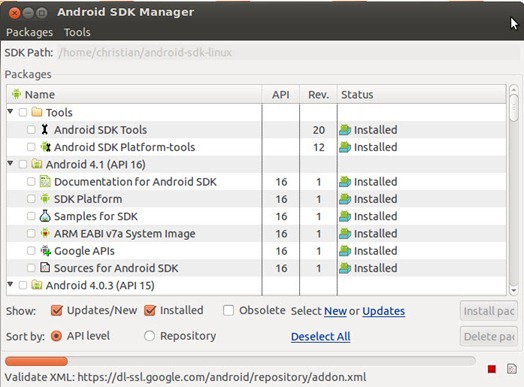
Task: Click the New packages link
Action: [335, 311]
